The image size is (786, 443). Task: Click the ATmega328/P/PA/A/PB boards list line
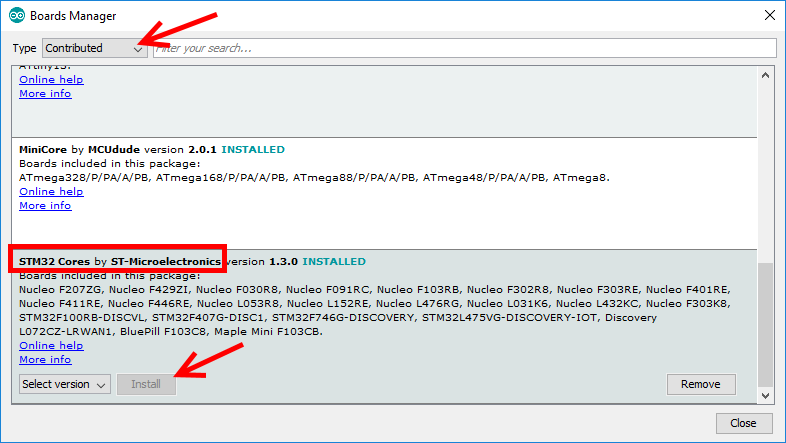point(314,177)
